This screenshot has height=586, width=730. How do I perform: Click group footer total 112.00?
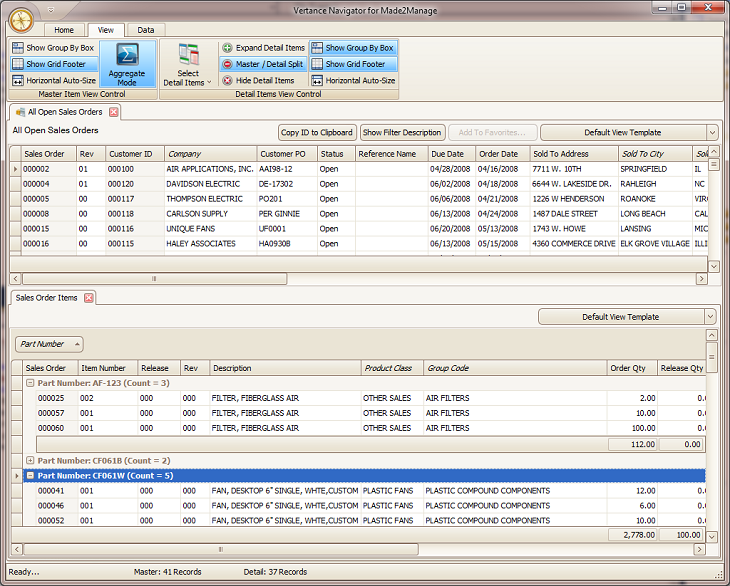633,444
